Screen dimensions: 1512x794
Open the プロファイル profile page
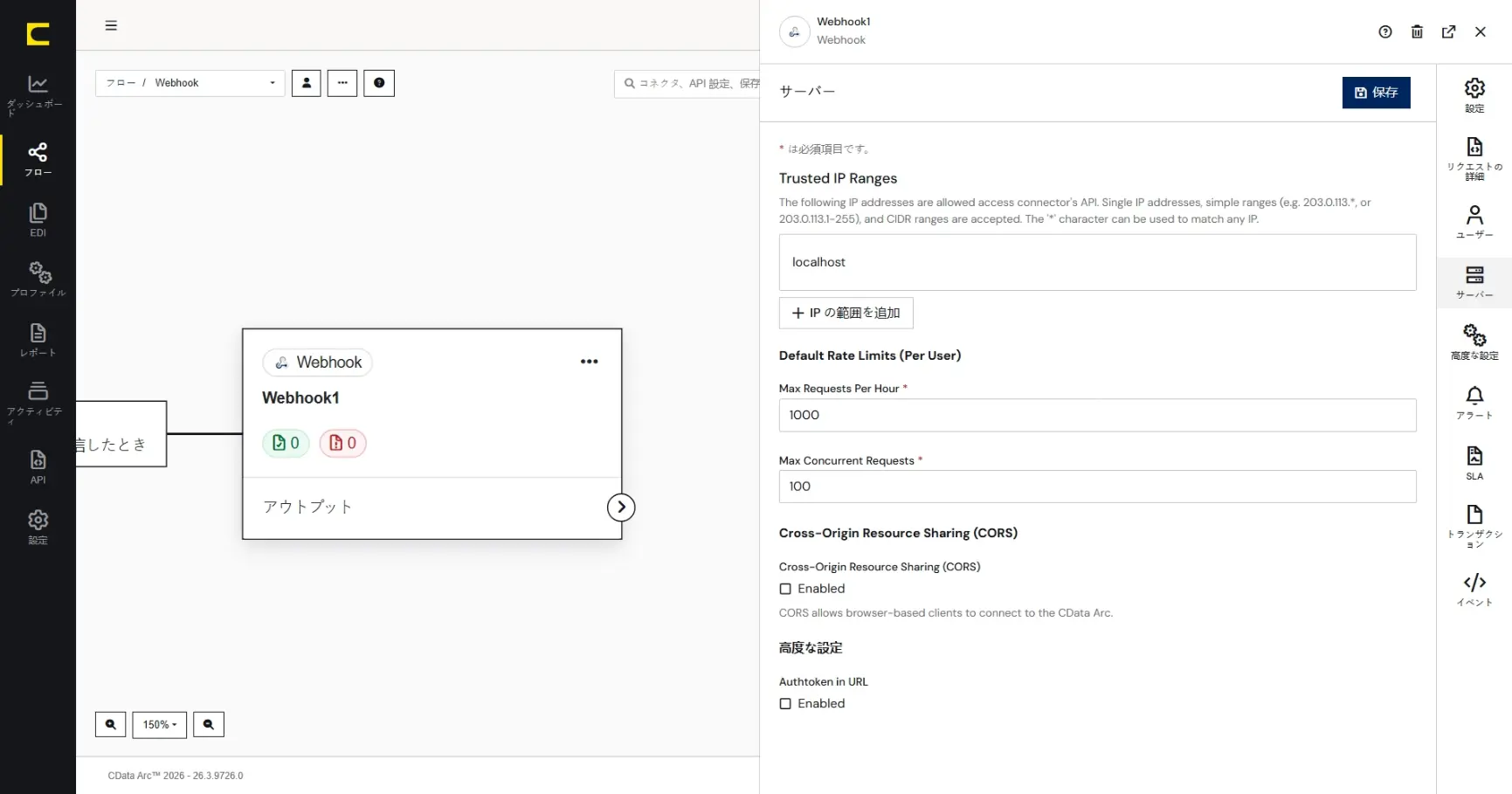point(38,280)
